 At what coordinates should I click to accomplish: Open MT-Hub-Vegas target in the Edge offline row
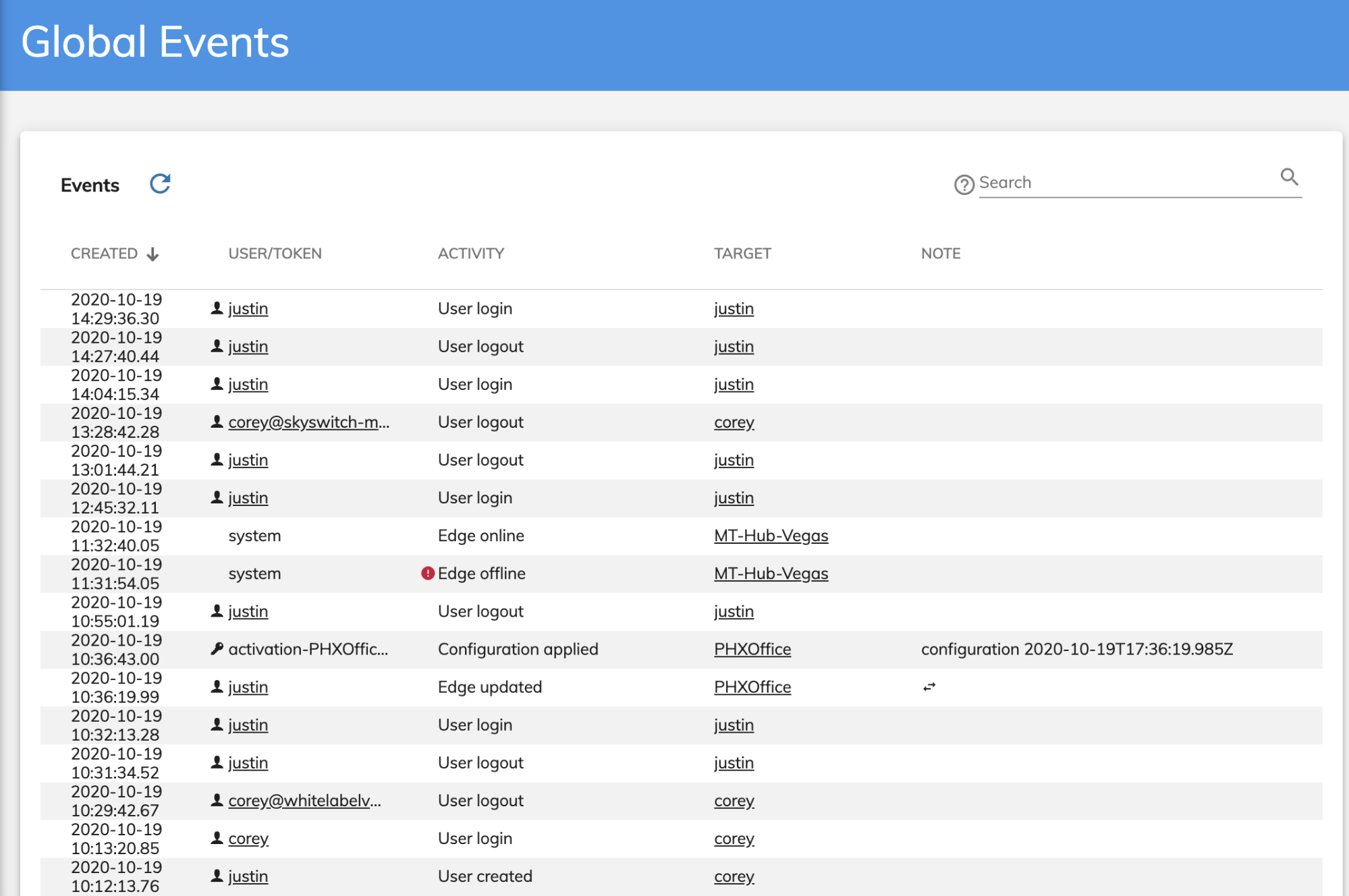[x=771, y=573]
